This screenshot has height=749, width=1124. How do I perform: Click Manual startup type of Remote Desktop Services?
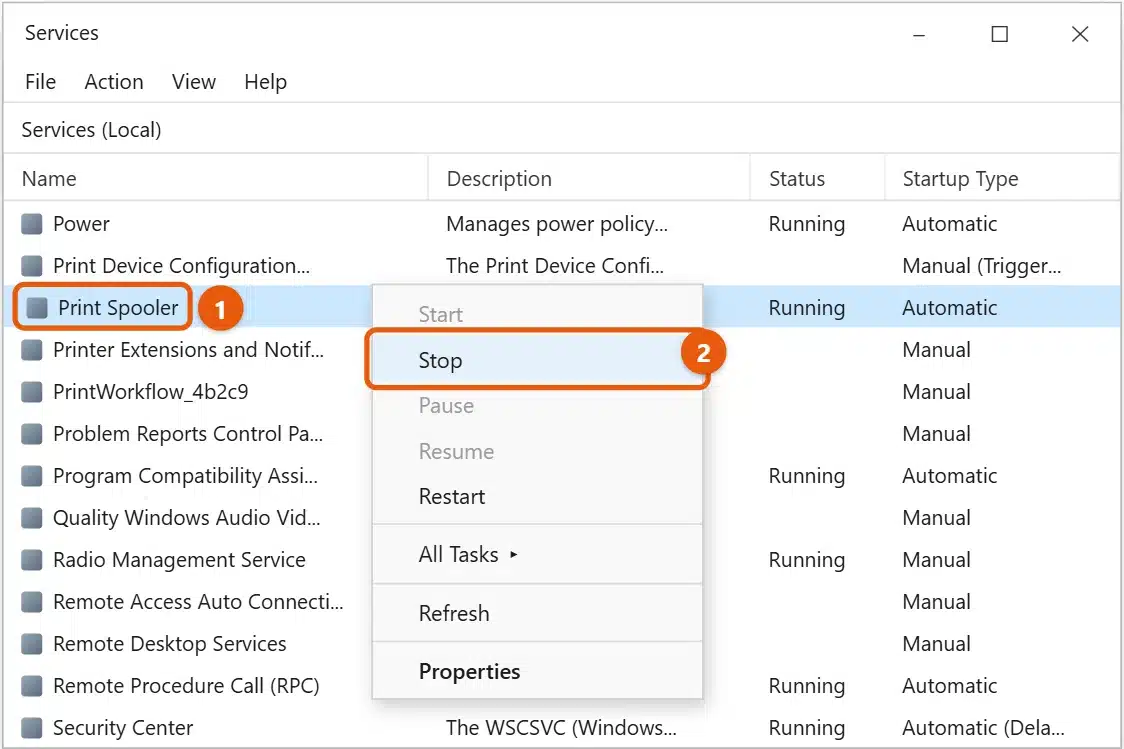click(x=936, y=644)
